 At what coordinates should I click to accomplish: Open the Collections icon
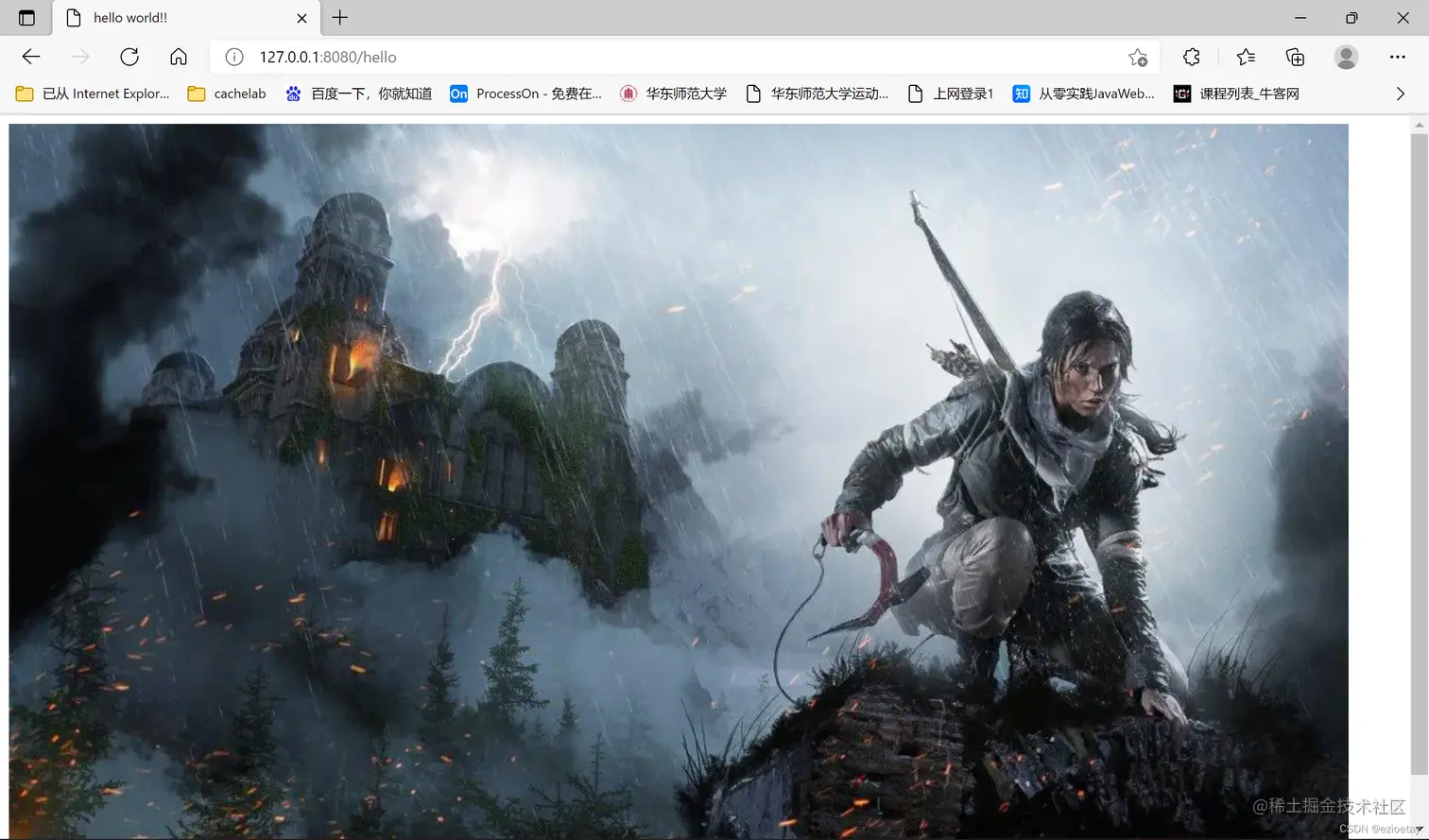pos(1296,57)
